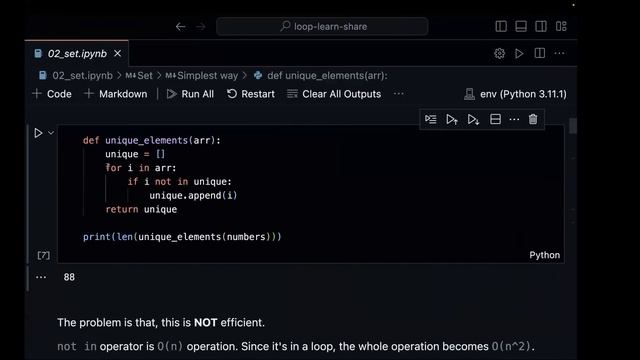This screenshot has width=640, height=360.
Task: Click the execution count [7]
Action: pyautogui.click(x=43, y=256)
